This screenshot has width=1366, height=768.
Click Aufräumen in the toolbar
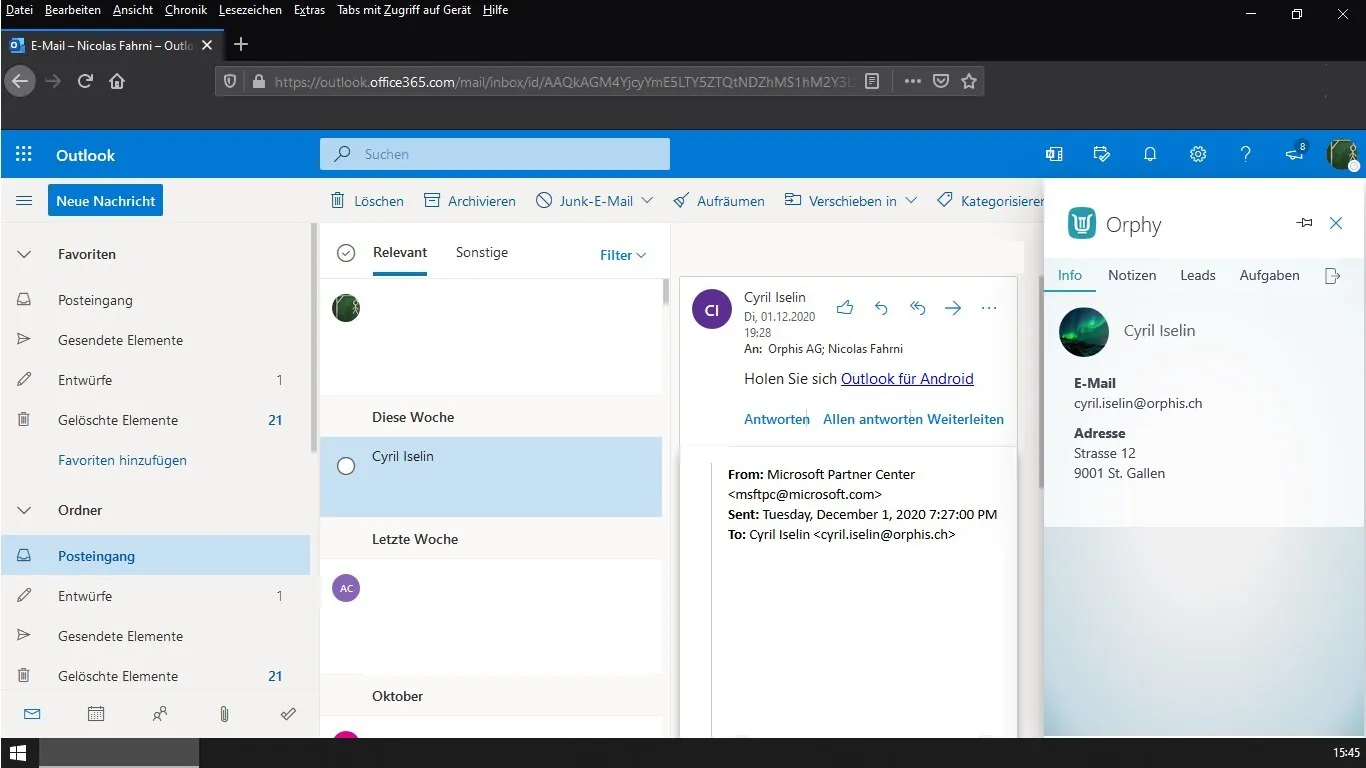pos(719,201)
